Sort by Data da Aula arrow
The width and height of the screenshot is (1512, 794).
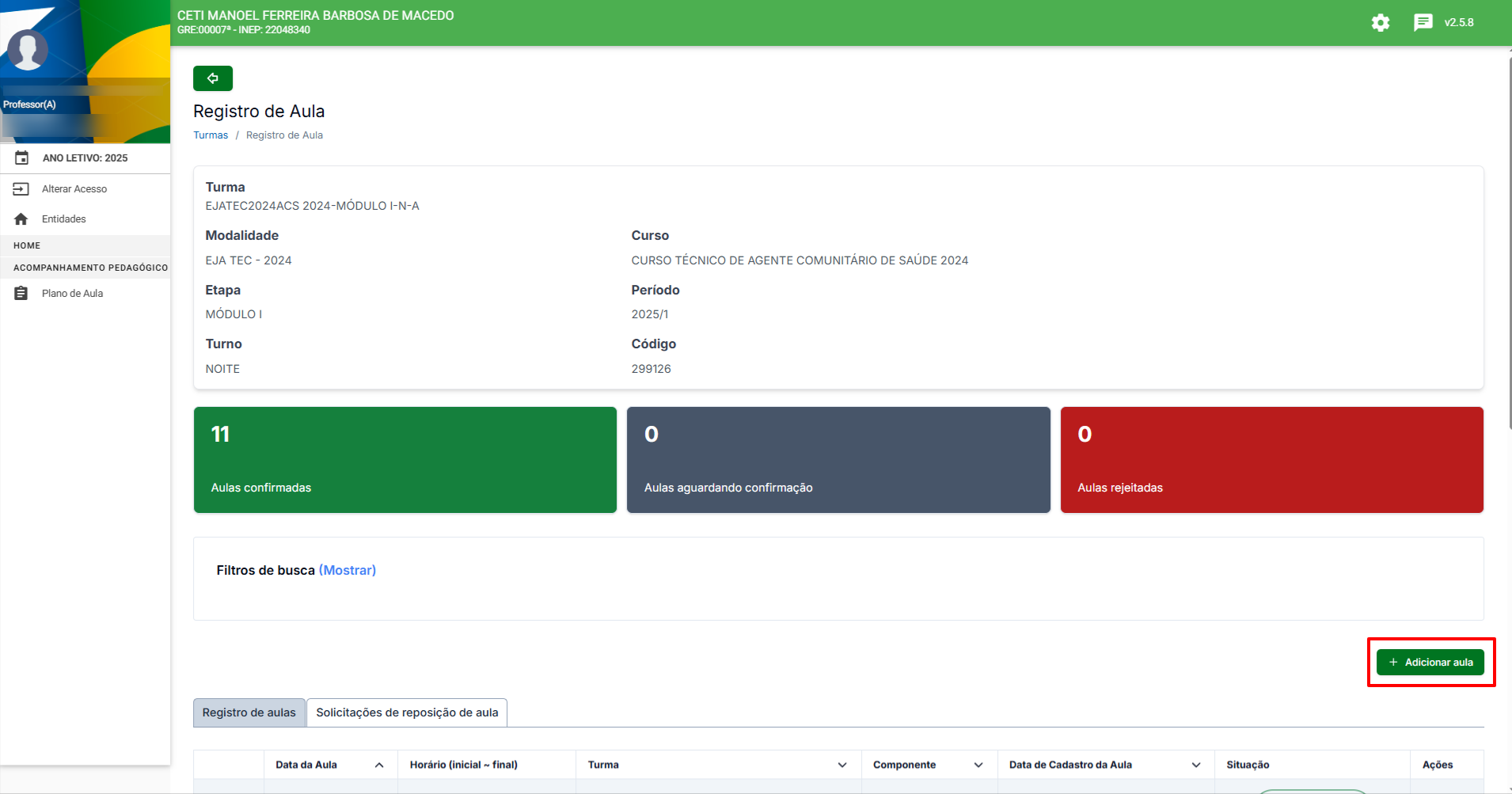(379, 765)
